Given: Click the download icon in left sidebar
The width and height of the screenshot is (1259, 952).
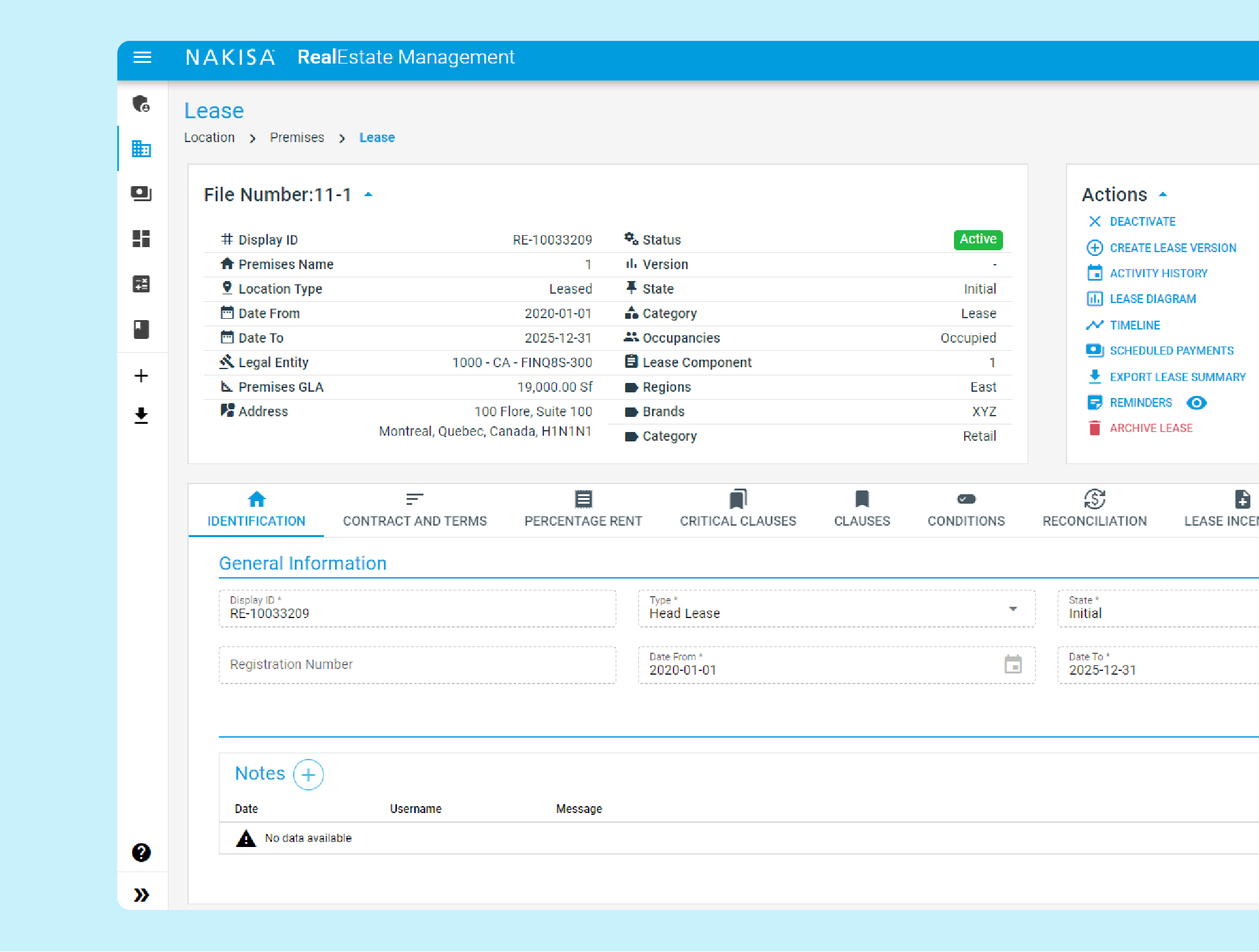Looking at the screenshot, I should (141, 416).
